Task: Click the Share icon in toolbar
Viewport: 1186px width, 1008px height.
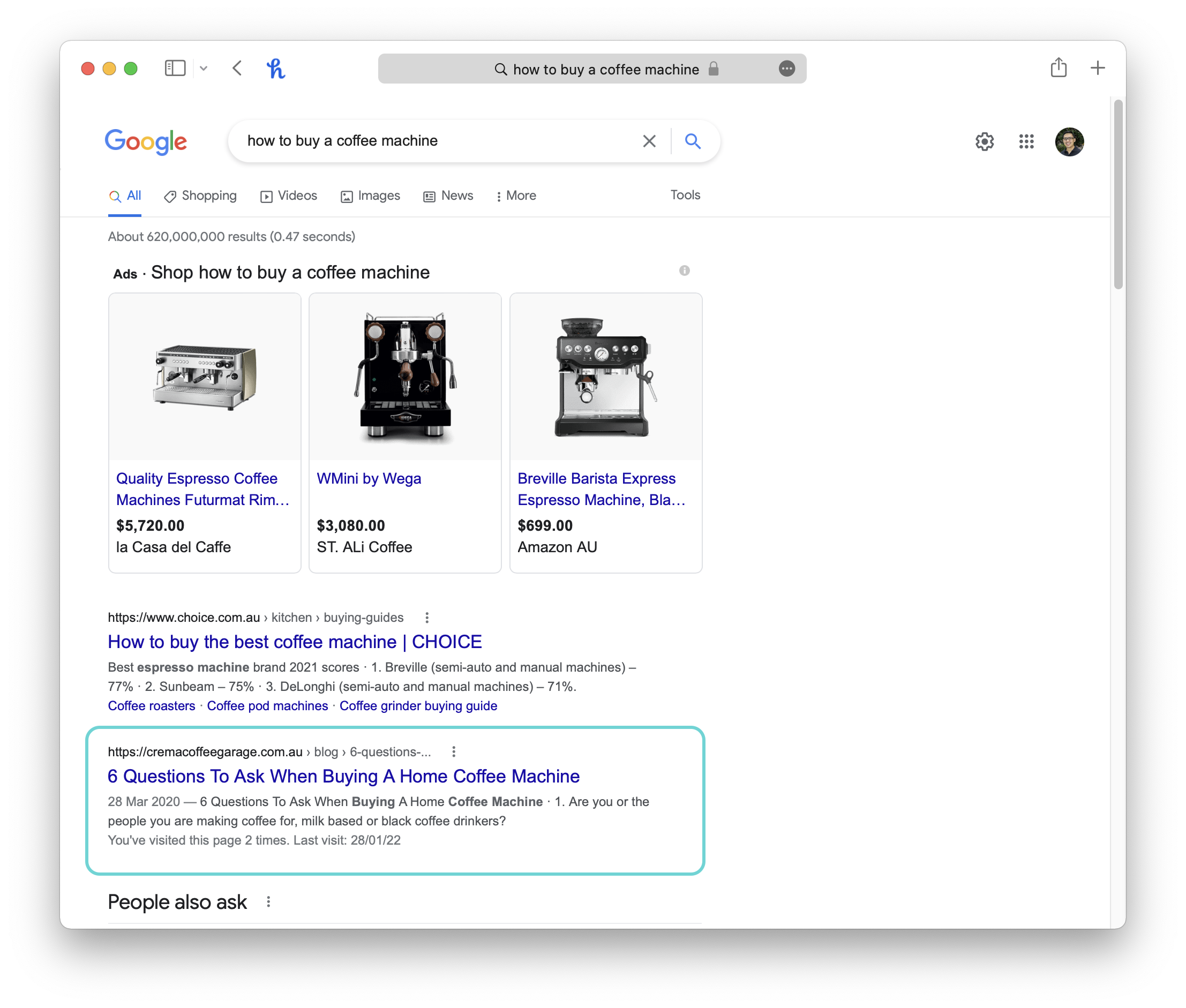Action: point(1059,67)
